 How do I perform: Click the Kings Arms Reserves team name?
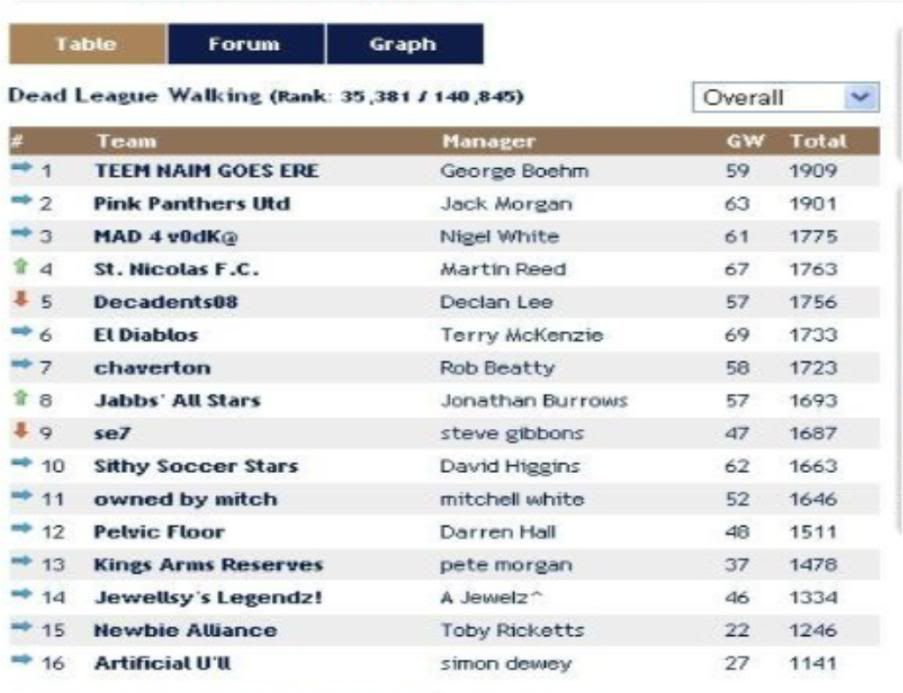[208, 566]
